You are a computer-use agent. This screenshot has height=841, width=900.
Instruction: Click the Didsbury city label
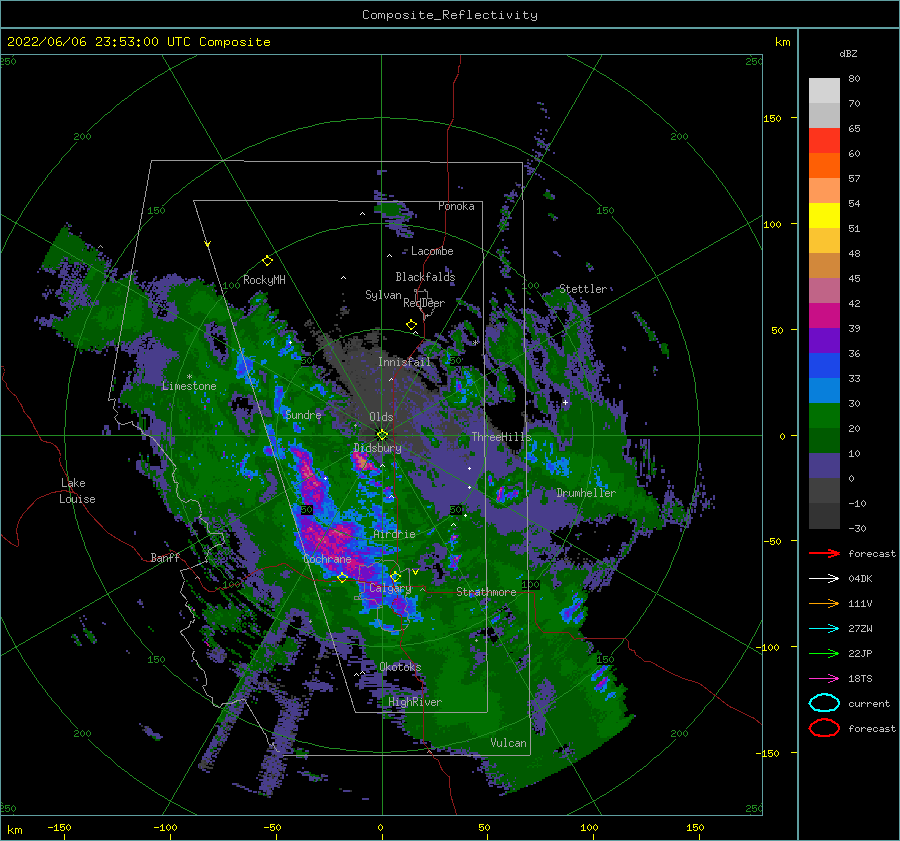point(378,448)
